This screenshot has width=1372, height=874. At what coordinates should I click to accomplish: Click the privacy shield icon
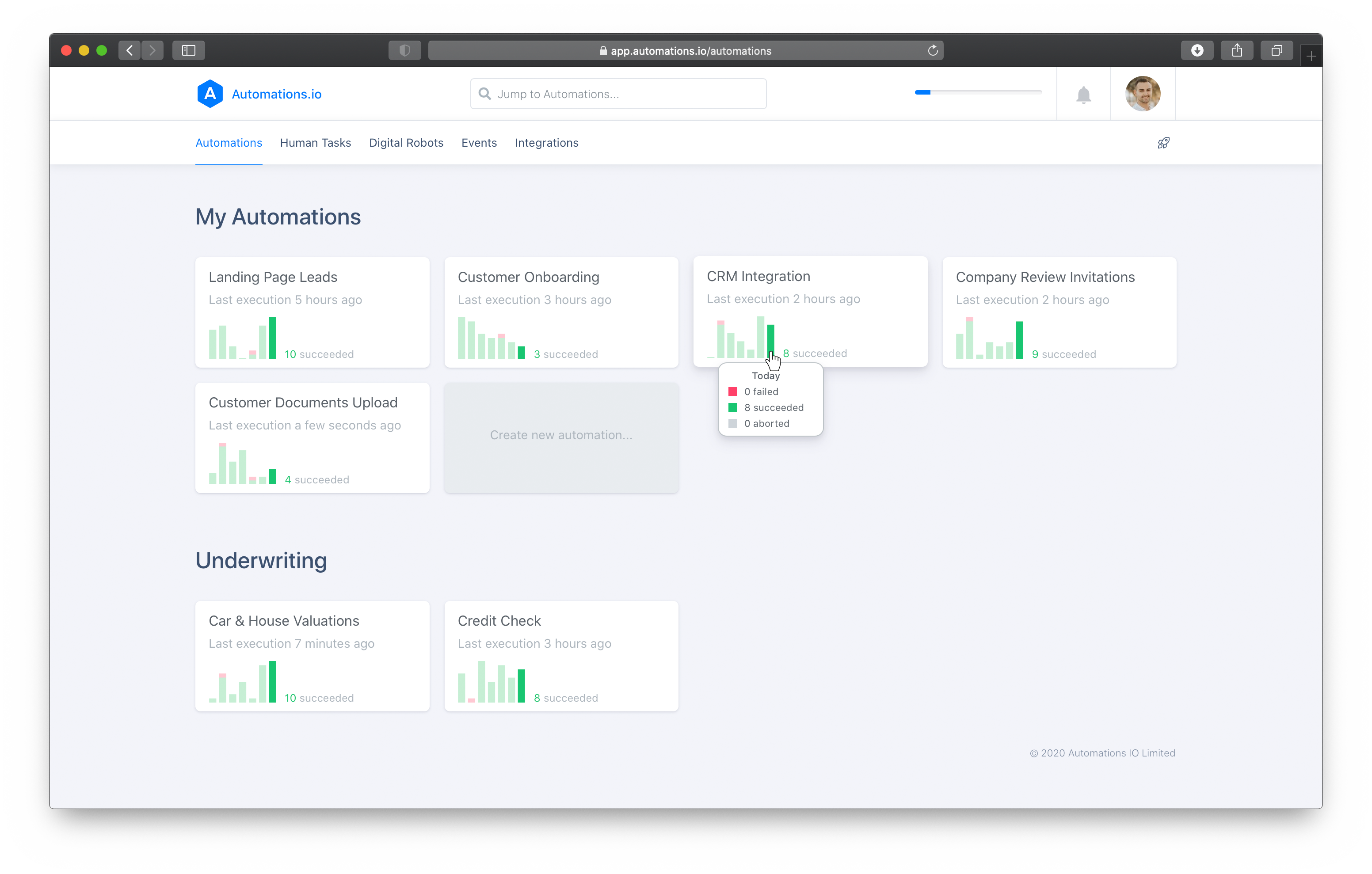pos(404,51)
